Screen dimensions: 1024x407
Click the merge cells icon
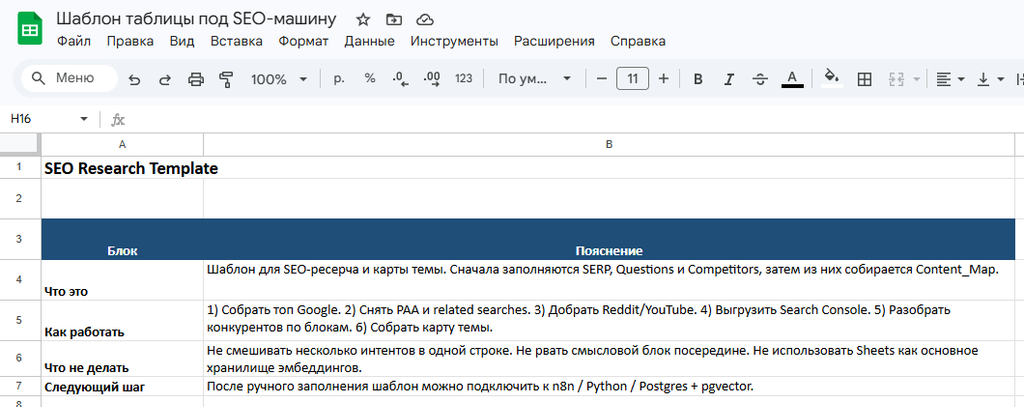tap(896, 80)
